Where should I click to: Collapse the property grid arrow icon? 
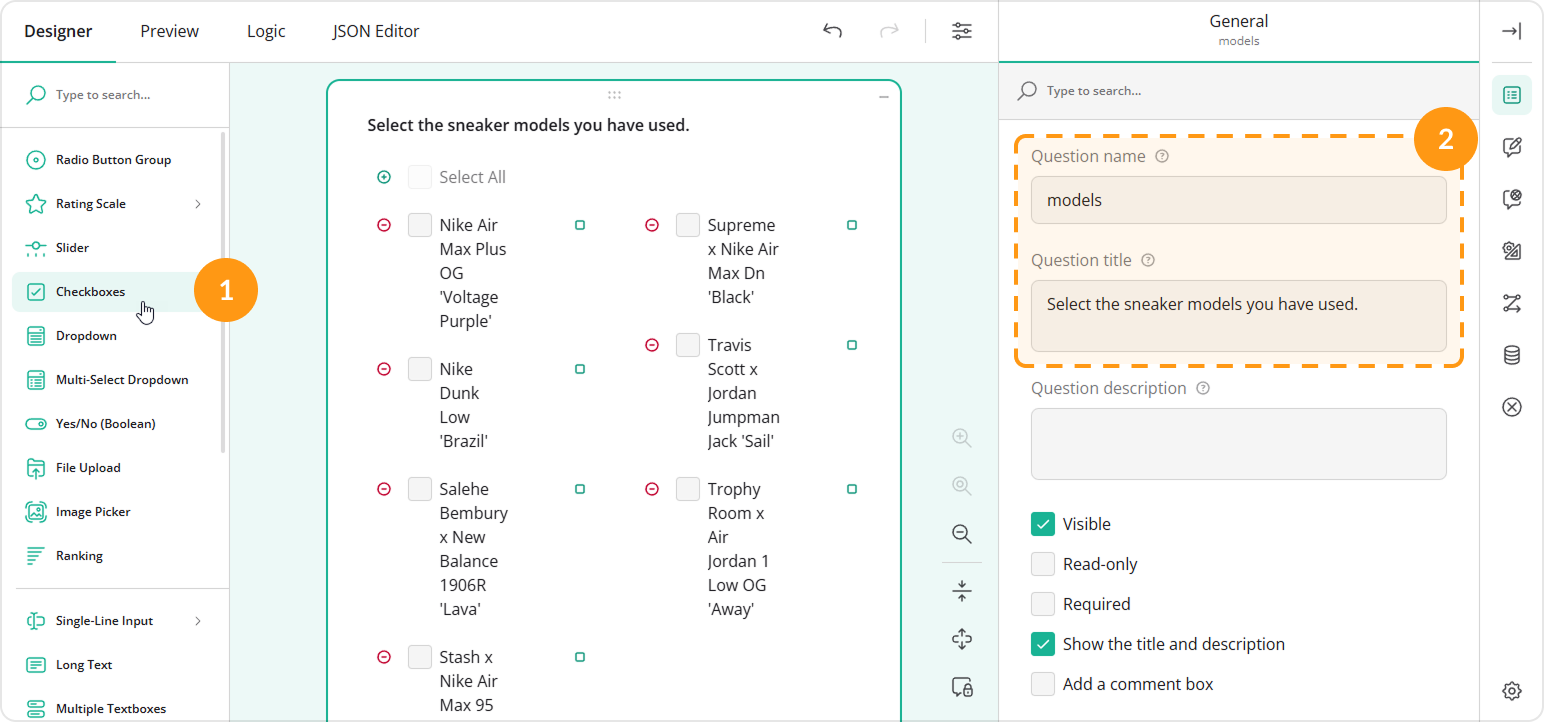point(1512,31)
